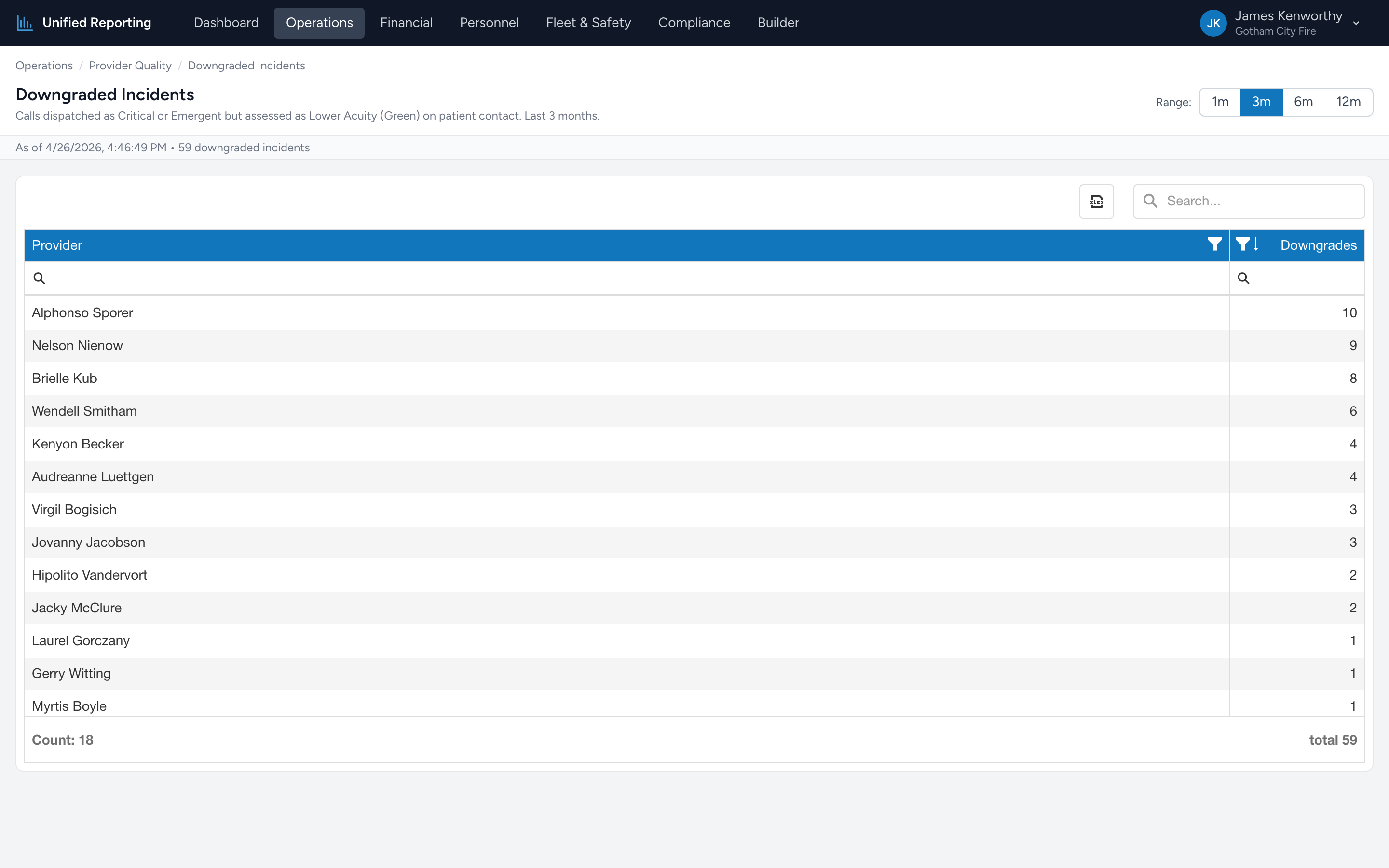Select the 1m range option
This screenshot has width=1389, height=868.
click(x=1220, y=102)
